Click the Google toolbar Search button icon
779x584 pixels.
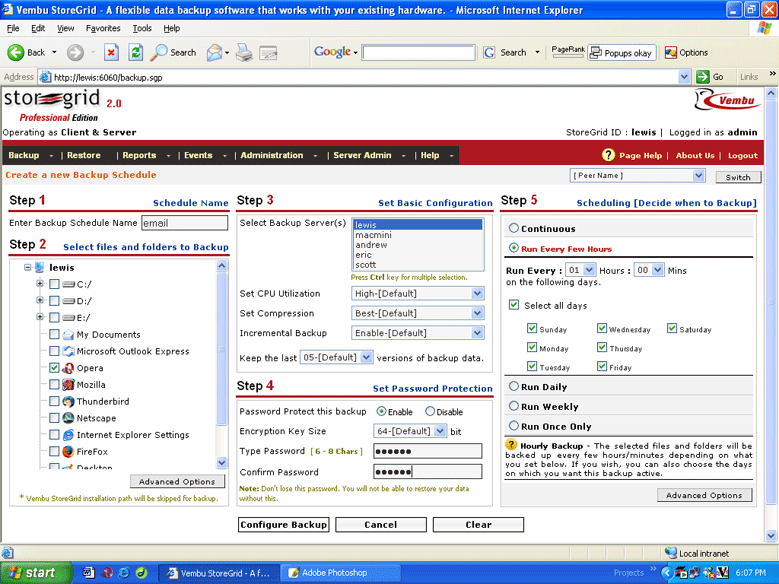click(489, 52)
